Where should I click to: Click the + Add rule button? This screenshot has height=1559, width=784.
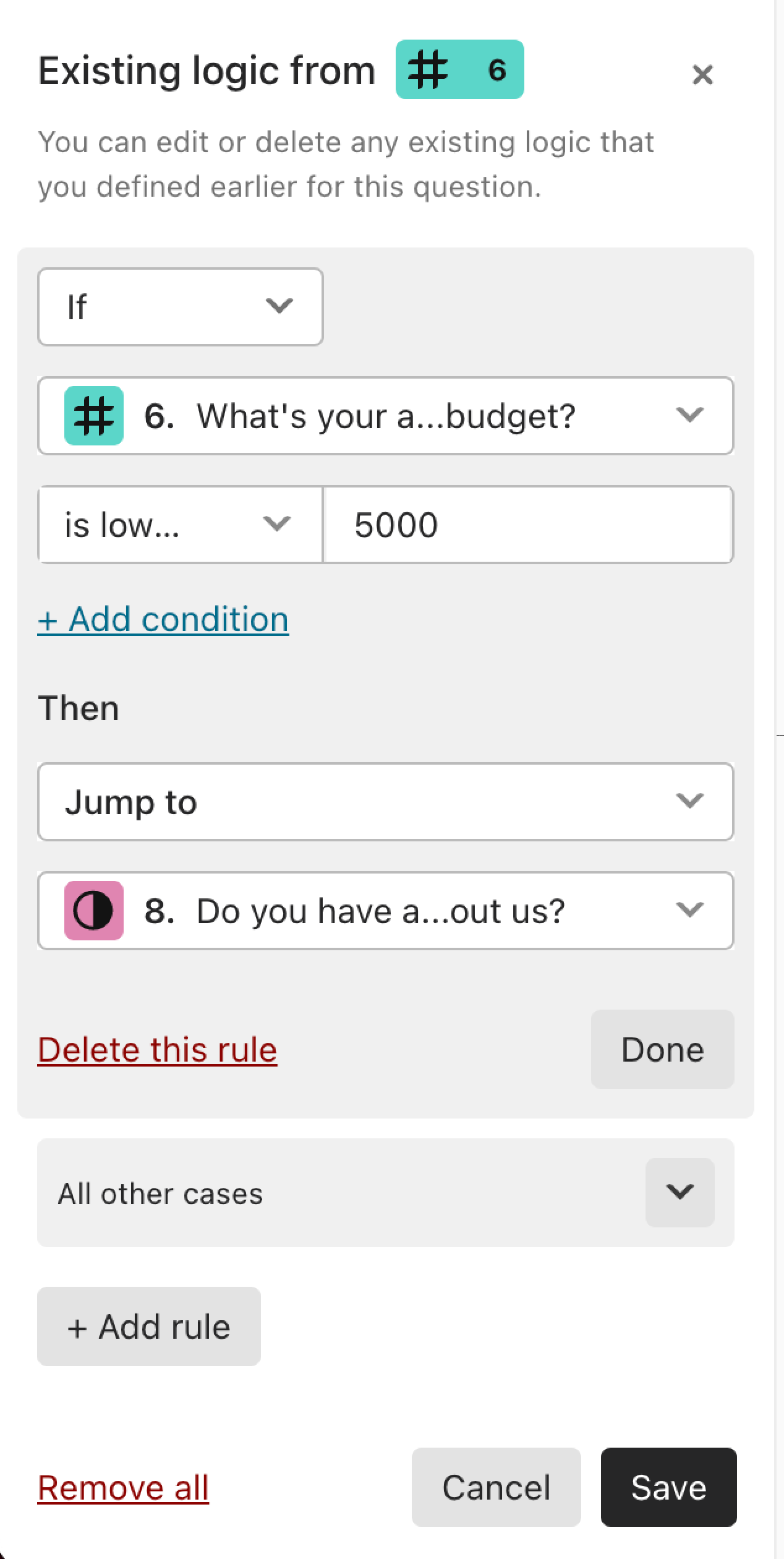149,1326
